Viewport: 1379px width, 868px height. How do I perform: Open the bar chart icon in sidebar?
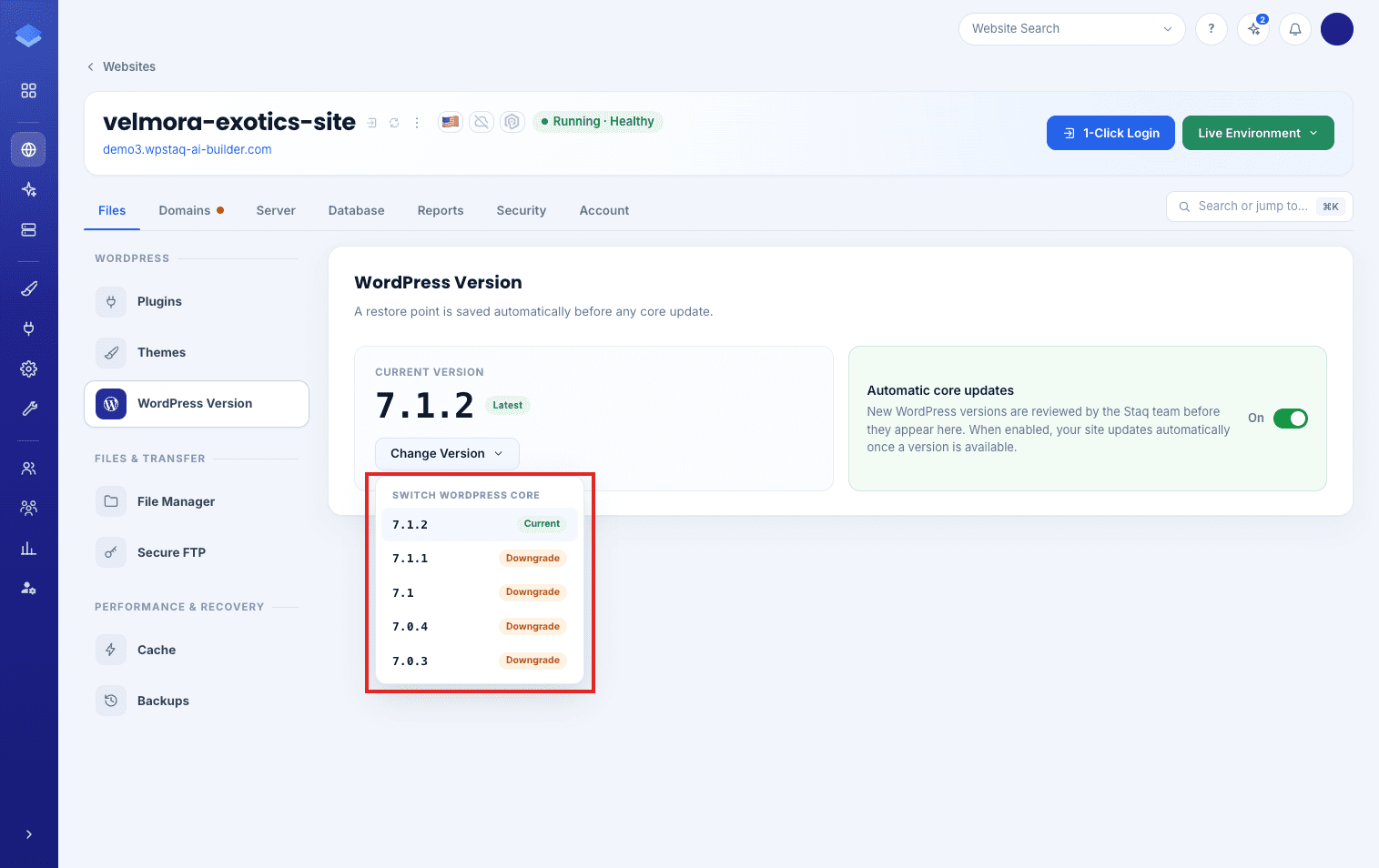tap(28, 548)
